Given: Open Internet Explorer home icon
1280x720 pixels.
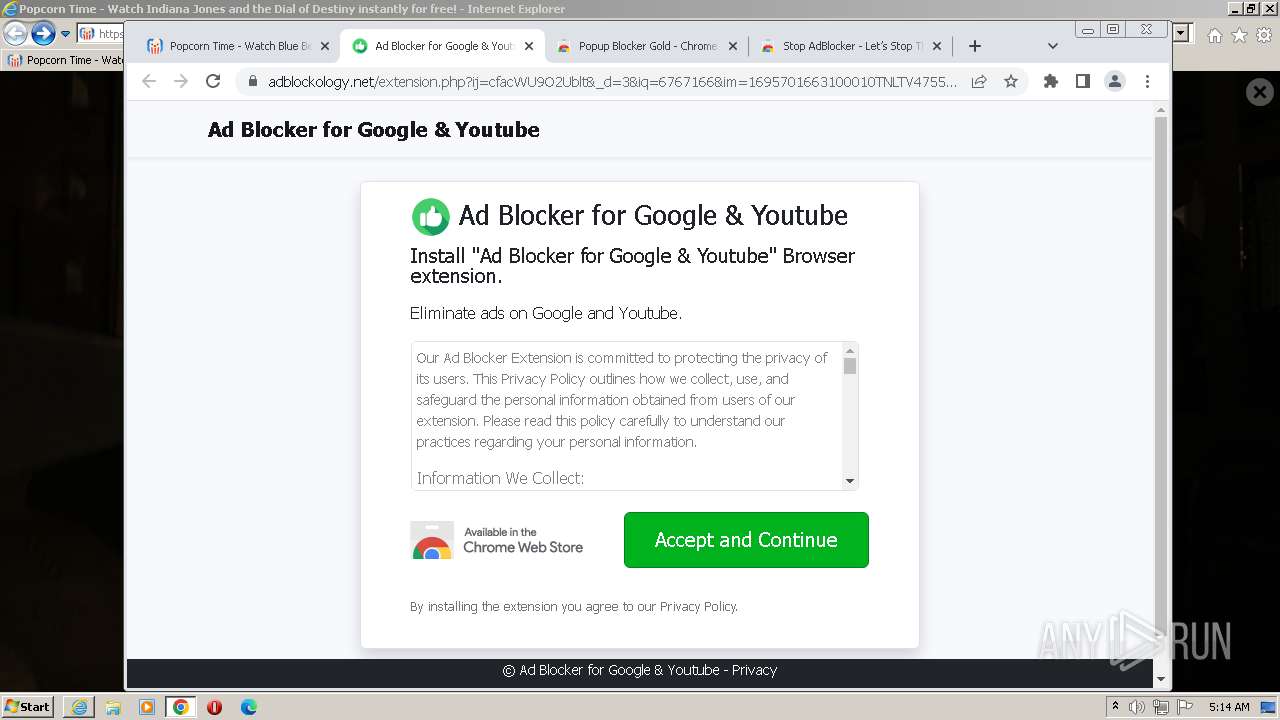Looking at the screenshot, I should coord(1214,35).
